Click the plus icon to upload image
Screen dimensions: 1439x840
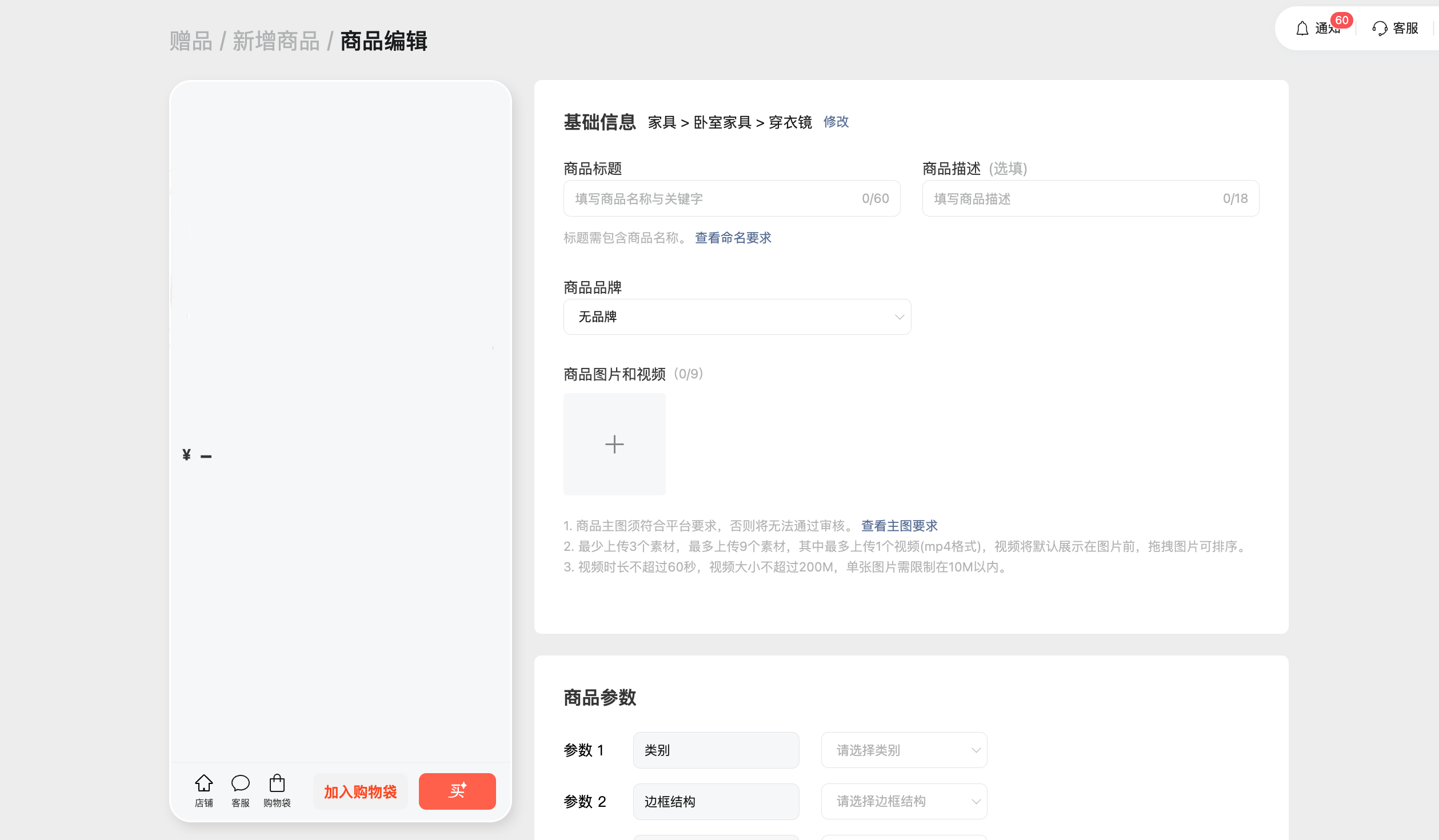tap(614, 444)
